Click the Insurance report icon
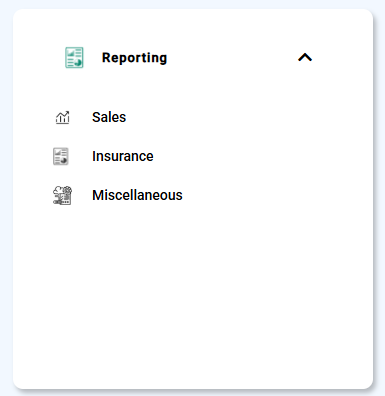Screen dimensions: 385x396 [x=61, y=156]
